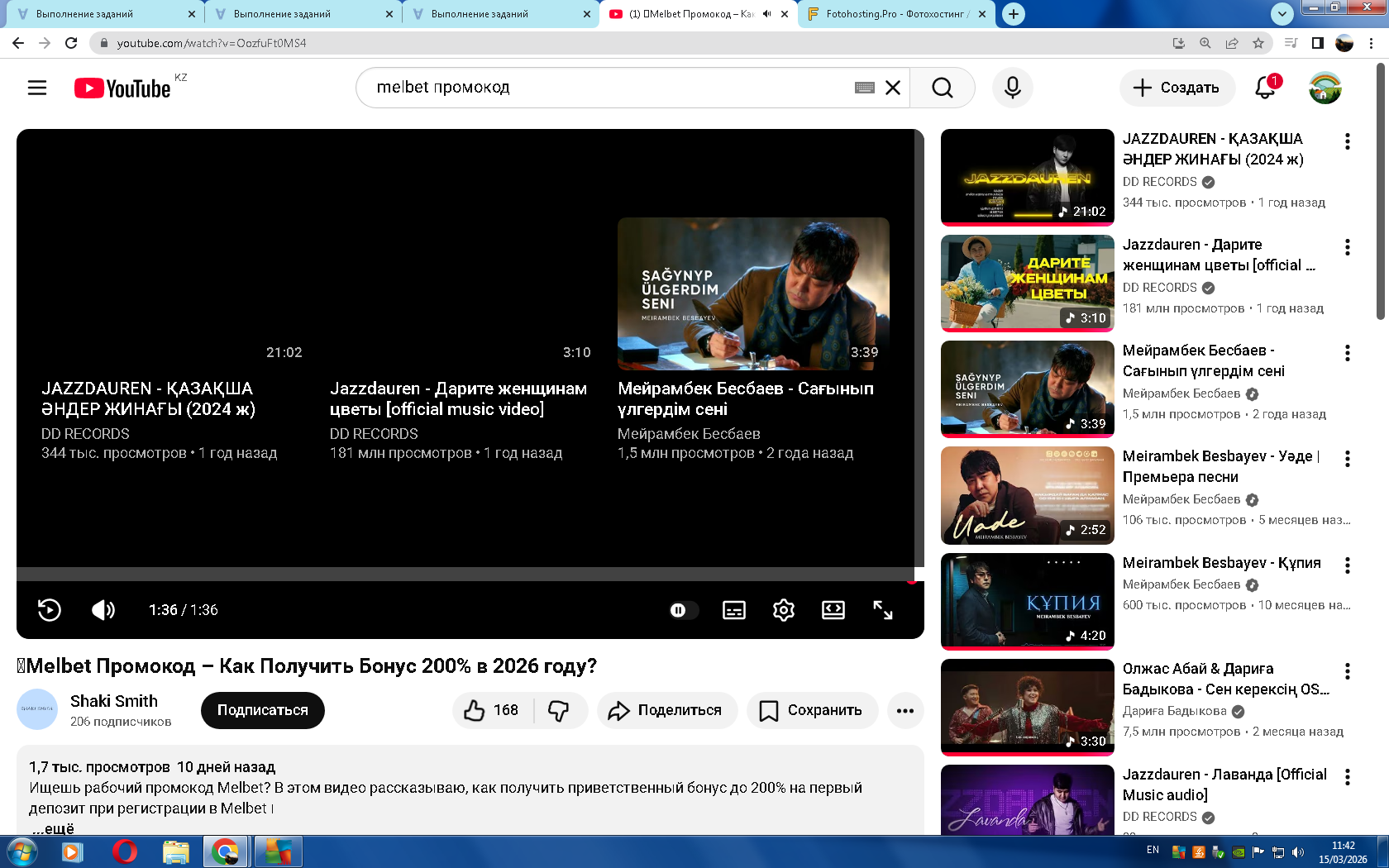This screenshot has height=868, width=1389.
Task: Share this page from address bar
Action: click(1232, 43)
